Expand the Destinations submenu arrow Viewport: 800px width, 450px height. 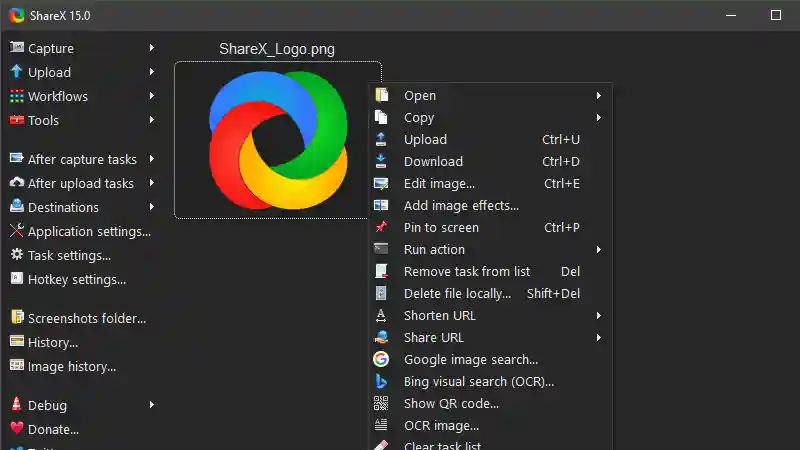pyautogui.click(x=152, y=207)
